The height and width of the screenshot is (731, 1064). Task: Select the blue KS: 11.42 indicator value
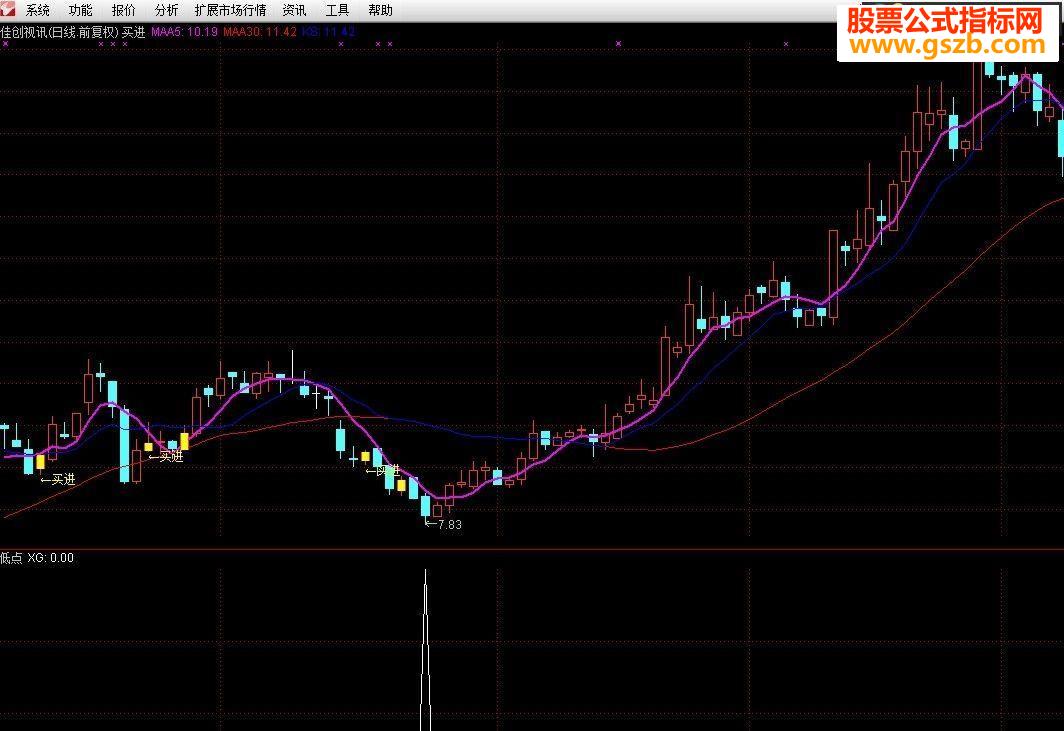(x=328, y=32)
